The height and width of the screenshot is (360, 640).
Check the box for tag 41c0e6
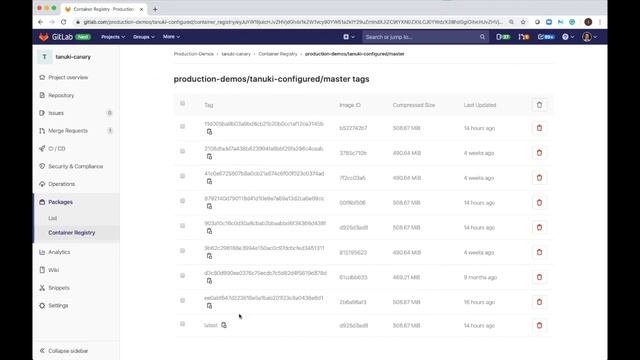[x=182, y=176]
